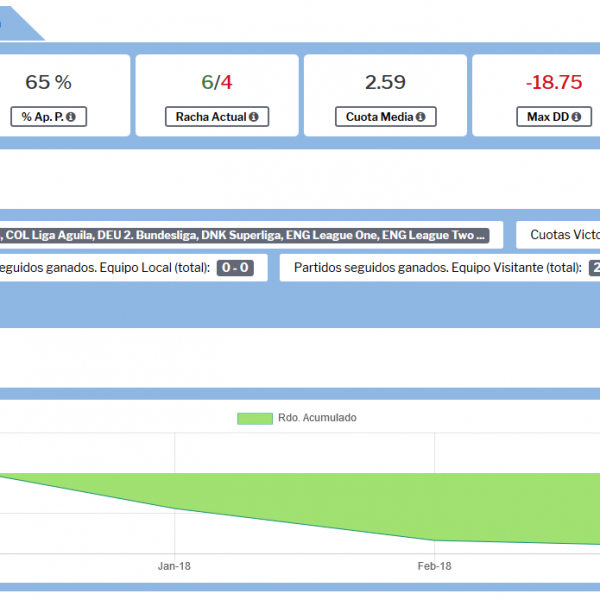
Task: Click the leagues list tag starting 'COL Liga Aguila'
Action: (245, 235)
